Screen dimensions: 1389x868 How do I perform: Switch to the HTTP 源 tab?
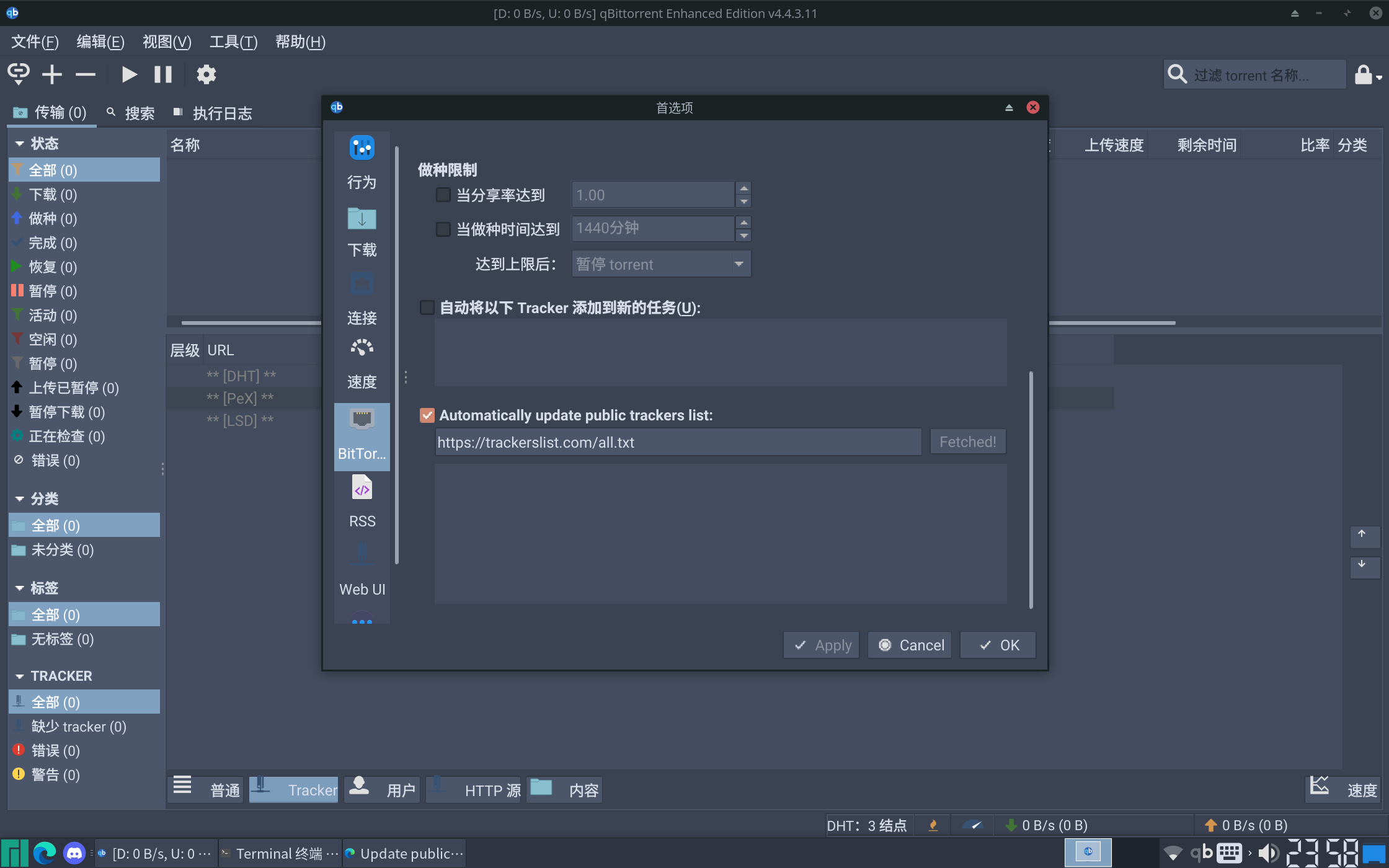pyautogui.click(x=473, y=789)
